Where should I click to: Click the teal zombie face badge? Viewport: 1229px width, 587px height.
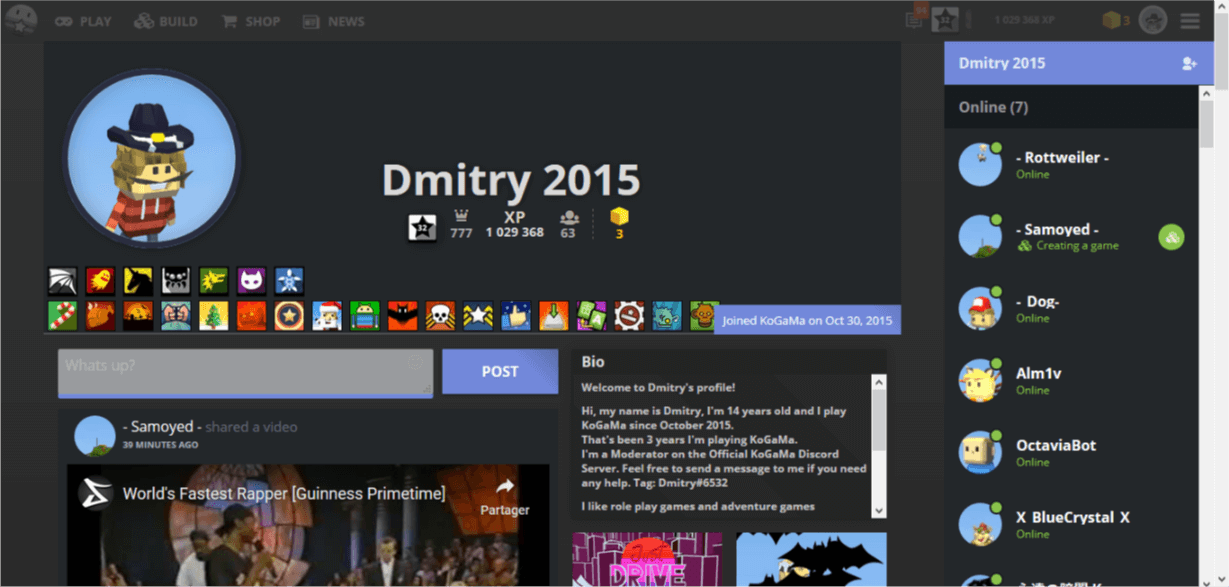(667, 316)
